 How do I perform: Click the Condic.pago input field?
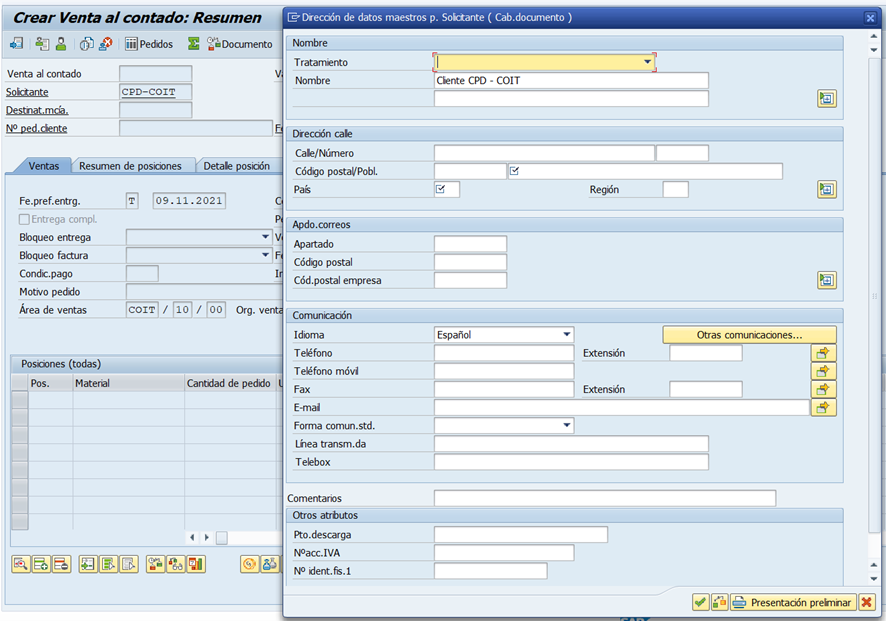pyautogui.click(x=142, y=273)
